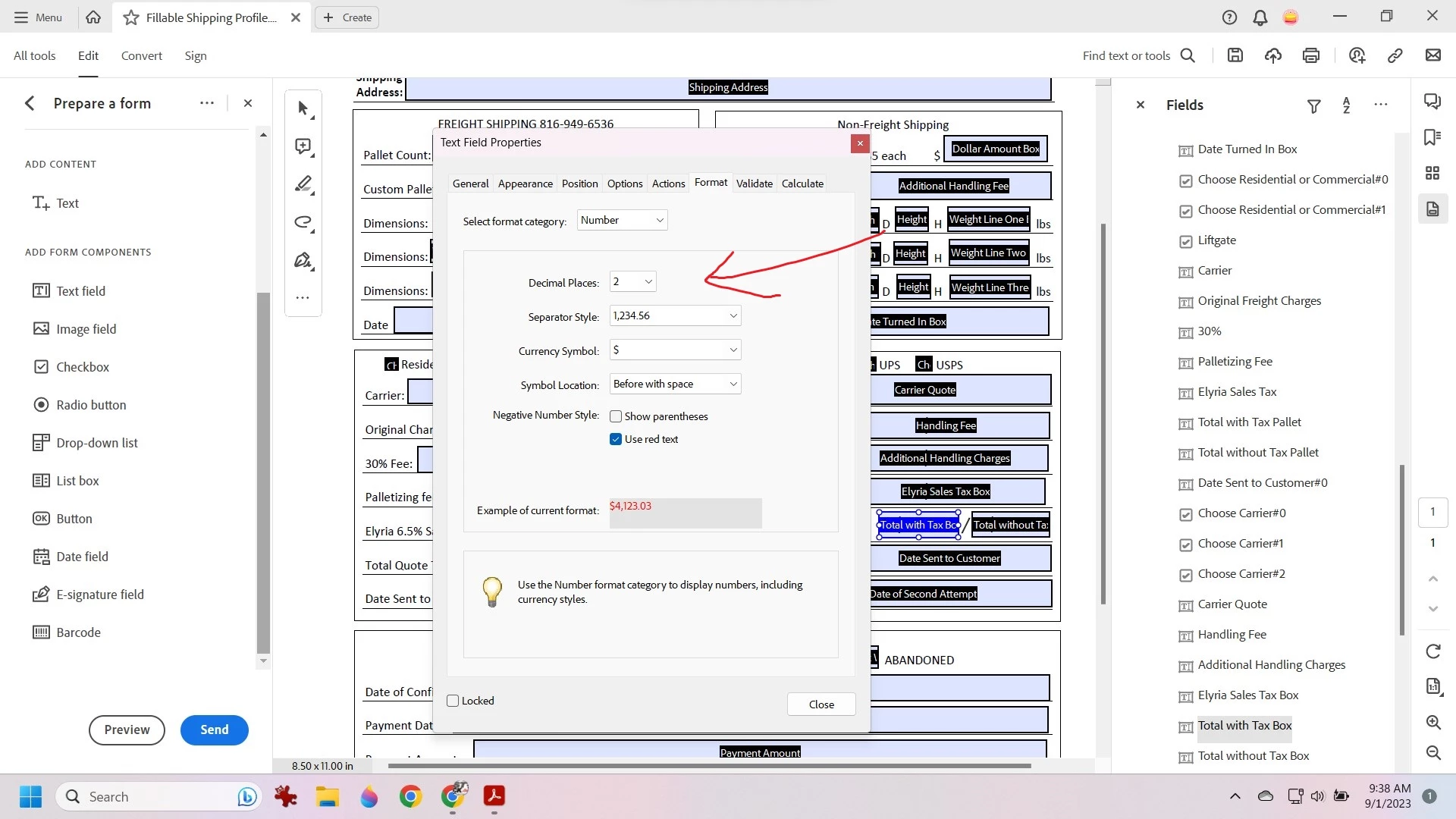The image size is (1456, 819).
Task: Uncheck the Use red text checkbox
Action: point(616,439)
